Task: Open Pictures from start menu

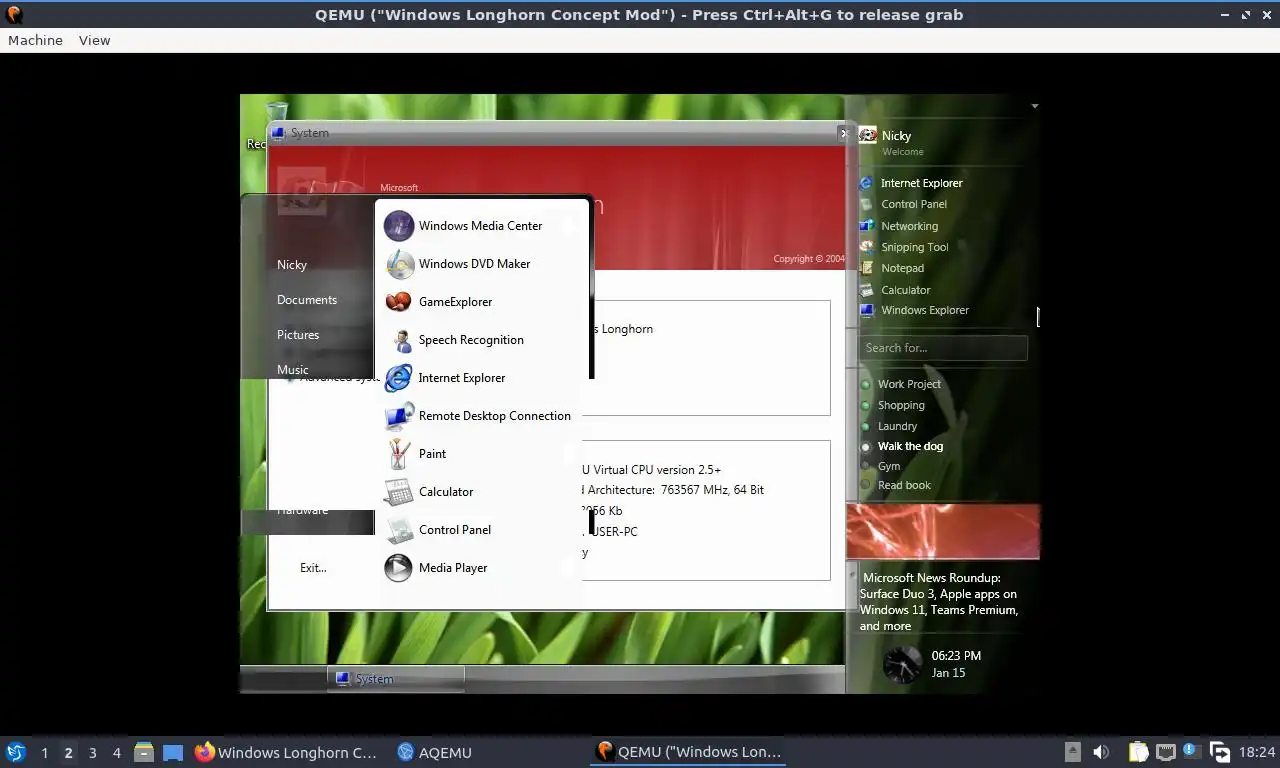Action: pos(298,334)
